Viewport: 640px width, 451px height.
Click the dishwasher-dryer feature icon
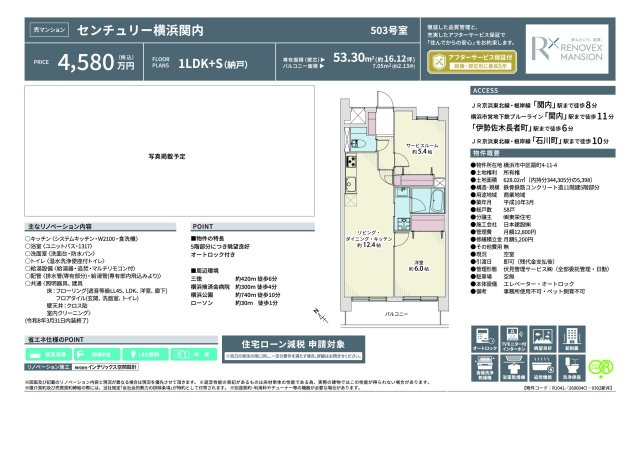[484, 368]
